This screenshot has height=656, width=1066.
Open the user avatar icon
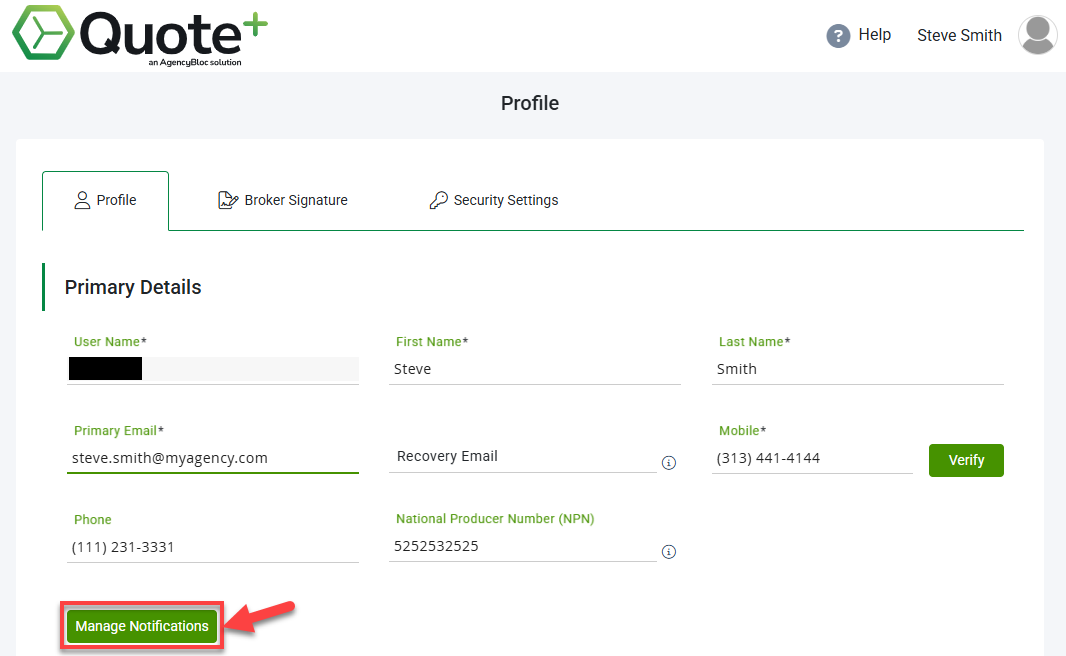click(1037, 35)
